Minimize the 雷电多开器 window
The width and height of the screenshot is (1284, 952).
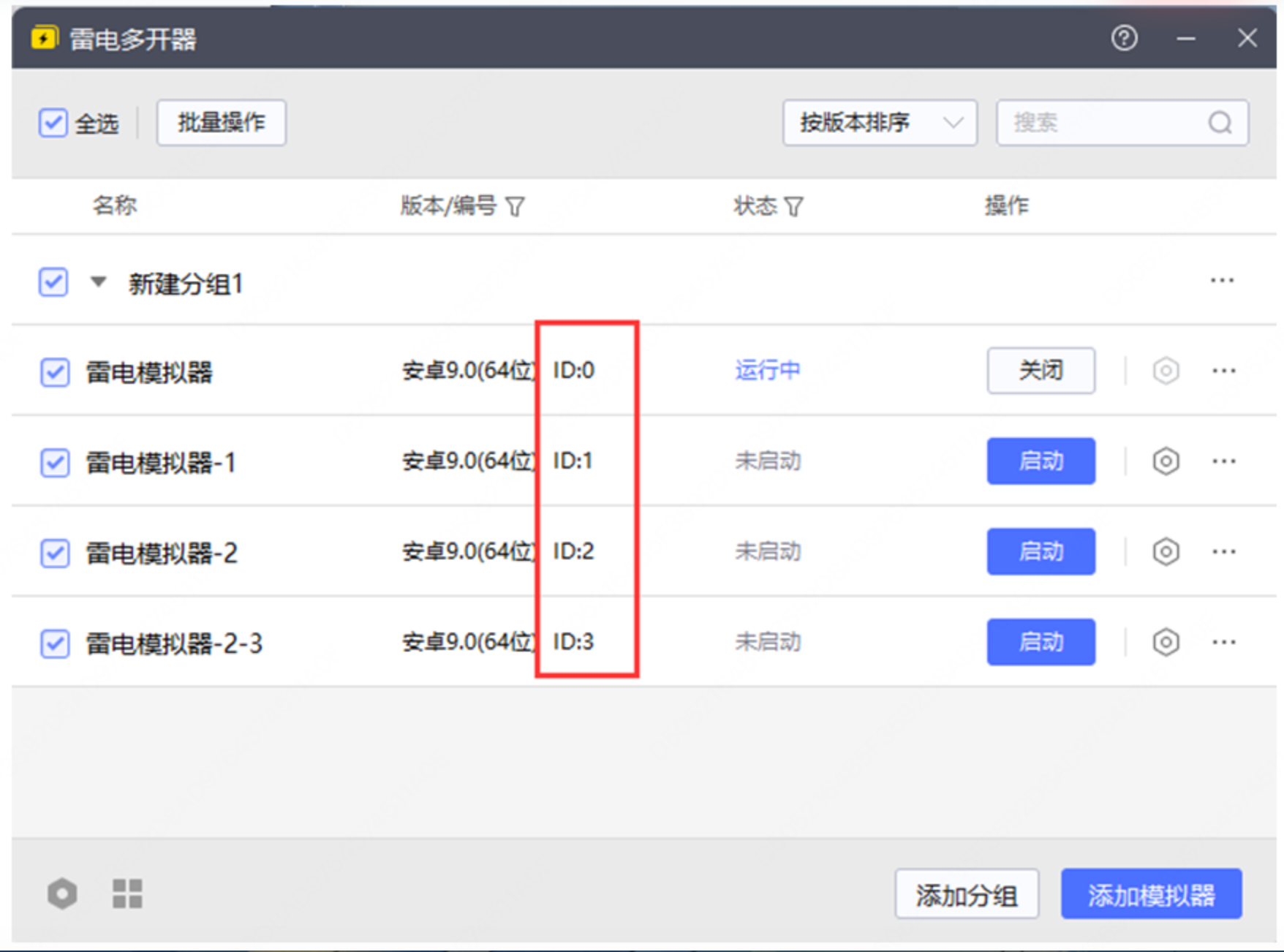pos(1186,38)
